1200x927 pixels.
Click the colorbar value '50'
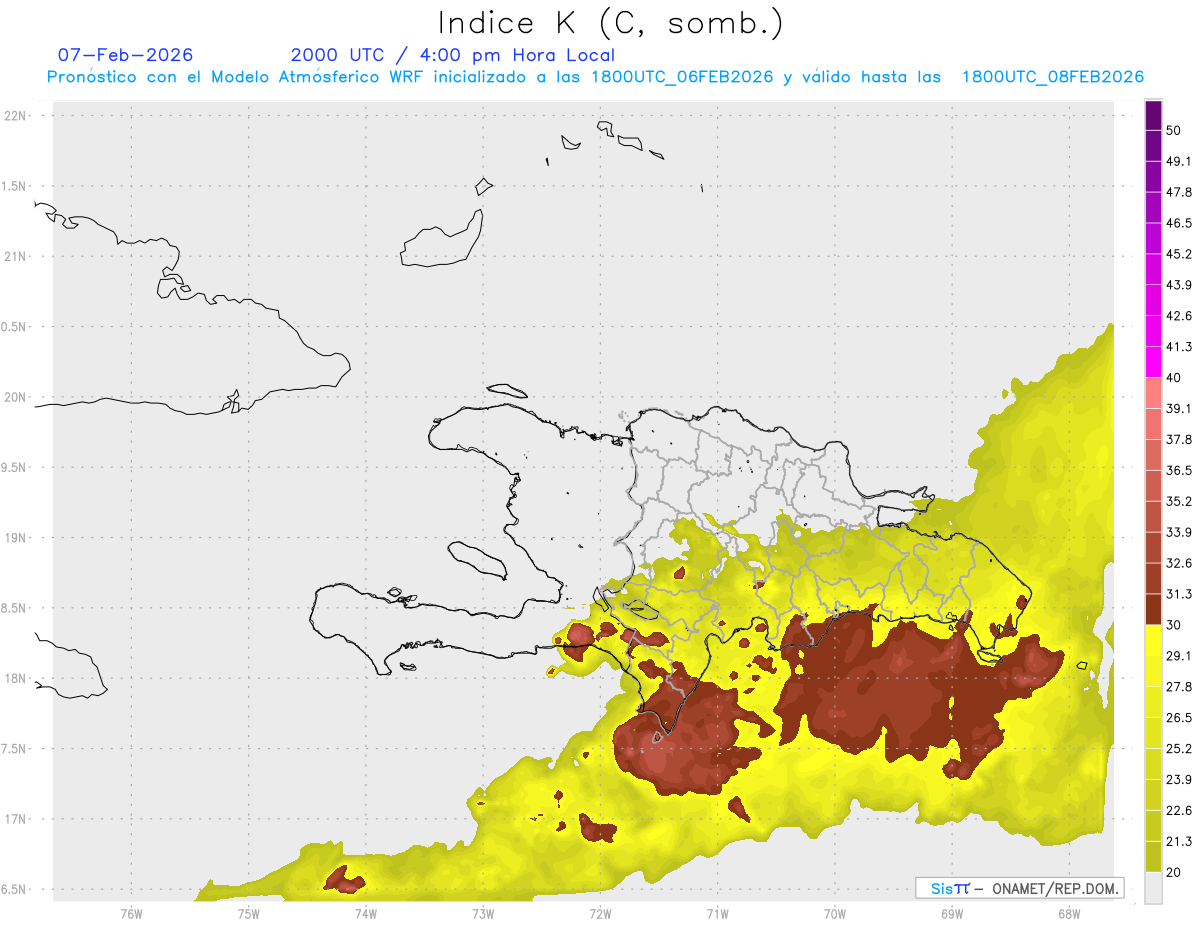(x=1174, y=130)
